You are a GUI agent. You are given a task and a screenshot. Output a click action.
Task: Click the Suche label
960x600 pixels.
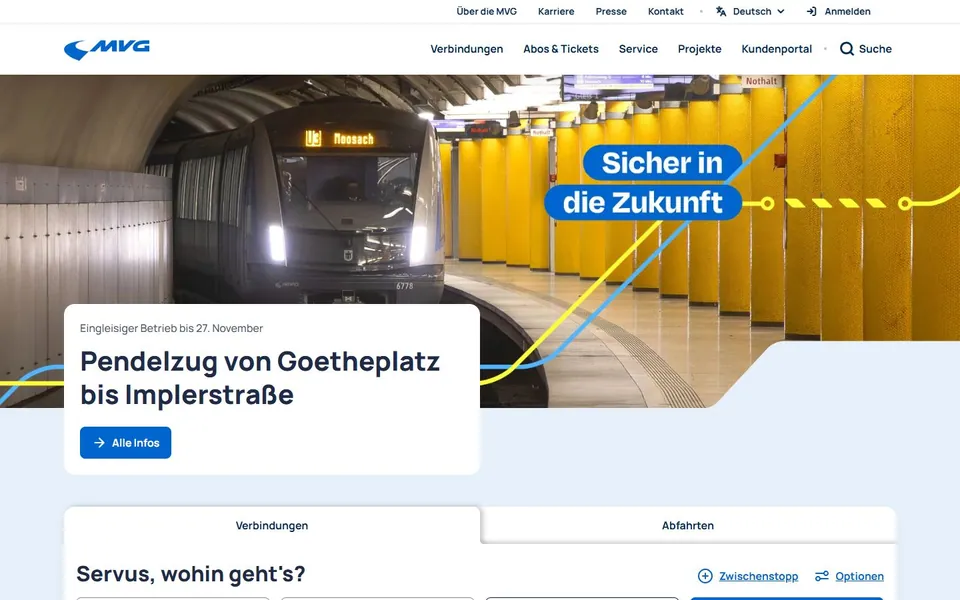(875, 49)
